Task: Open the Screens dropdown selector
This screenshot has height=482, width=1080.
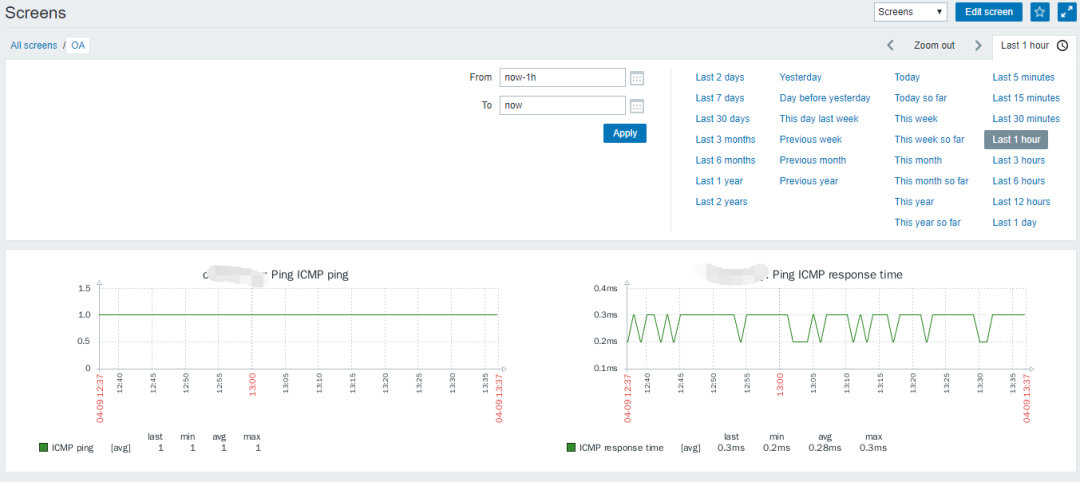Action: (x=911, y=12)
